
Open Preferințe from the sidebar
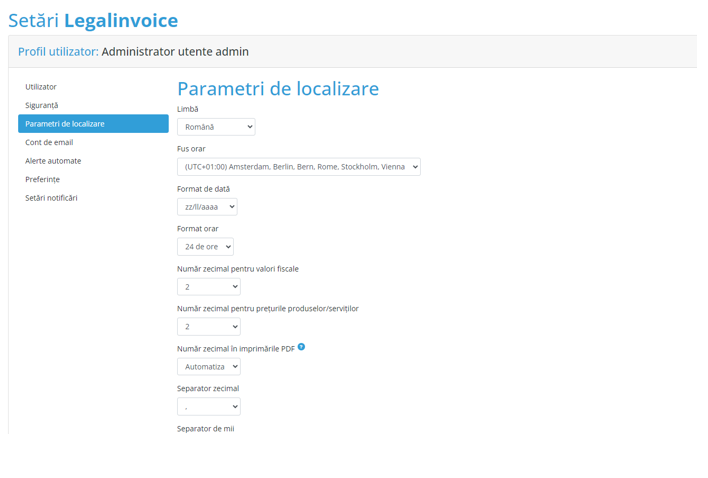coord(43,179)
